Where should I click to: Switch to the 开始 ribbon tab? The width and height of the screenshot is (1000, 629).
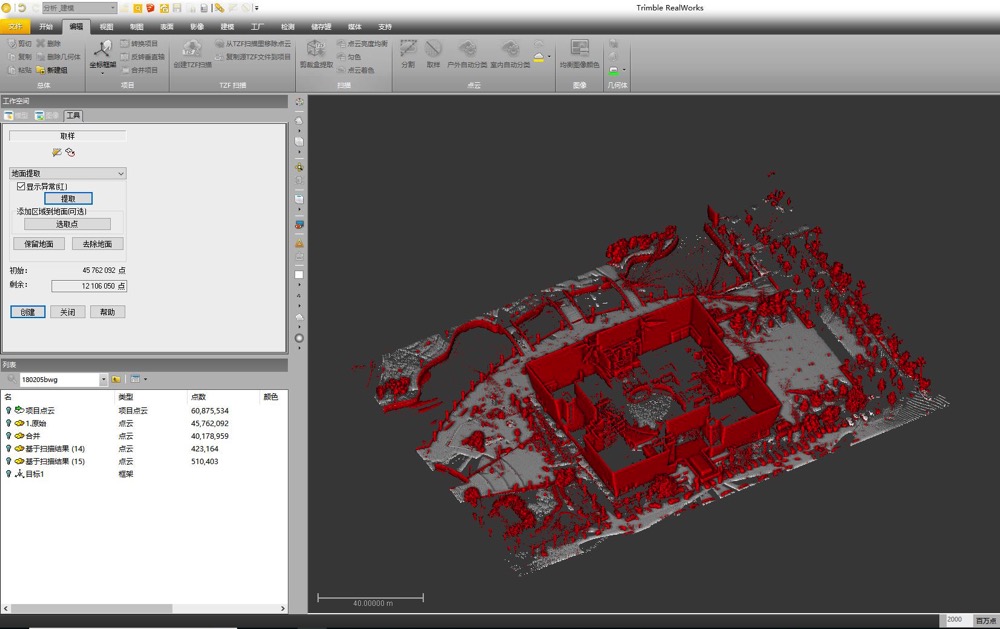pos(46,27)
